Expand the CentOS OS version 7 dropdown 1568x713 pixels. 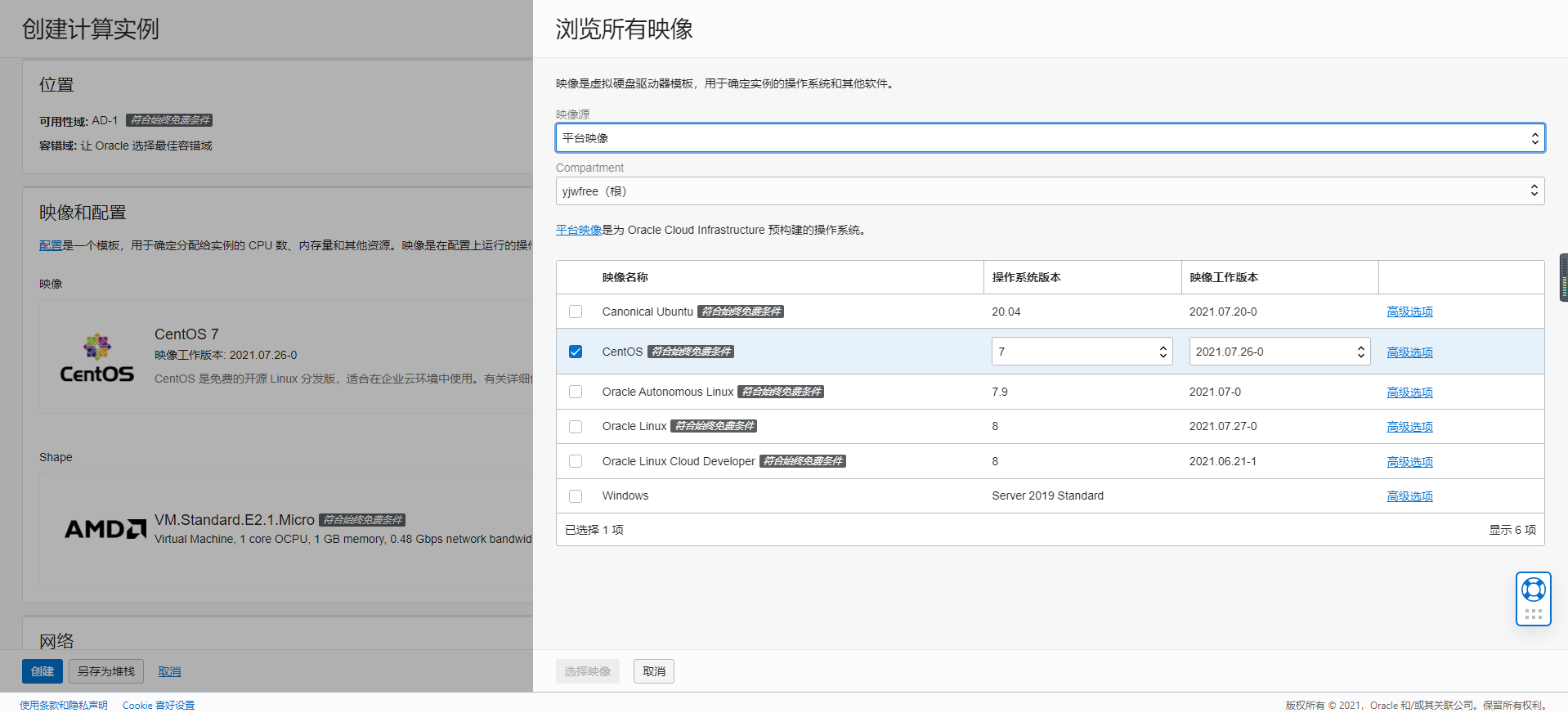tap(1082, 352)
